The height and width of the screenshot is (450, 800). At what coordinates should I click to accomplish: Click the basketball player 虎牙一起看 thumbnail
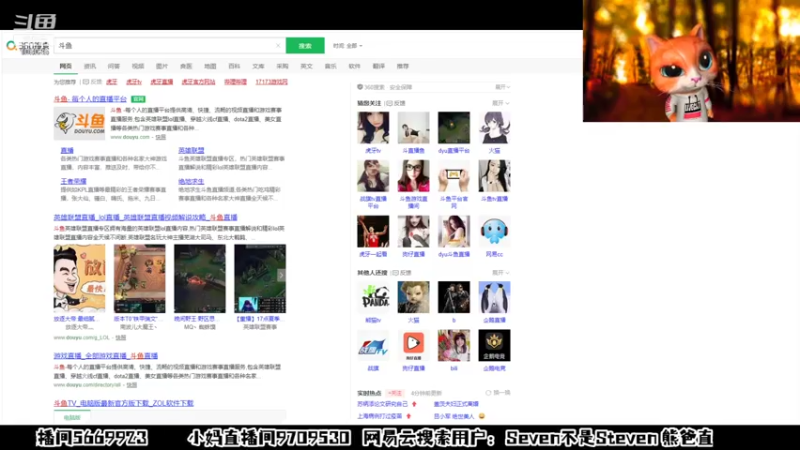pyautogui.click(x=373, y=231)
